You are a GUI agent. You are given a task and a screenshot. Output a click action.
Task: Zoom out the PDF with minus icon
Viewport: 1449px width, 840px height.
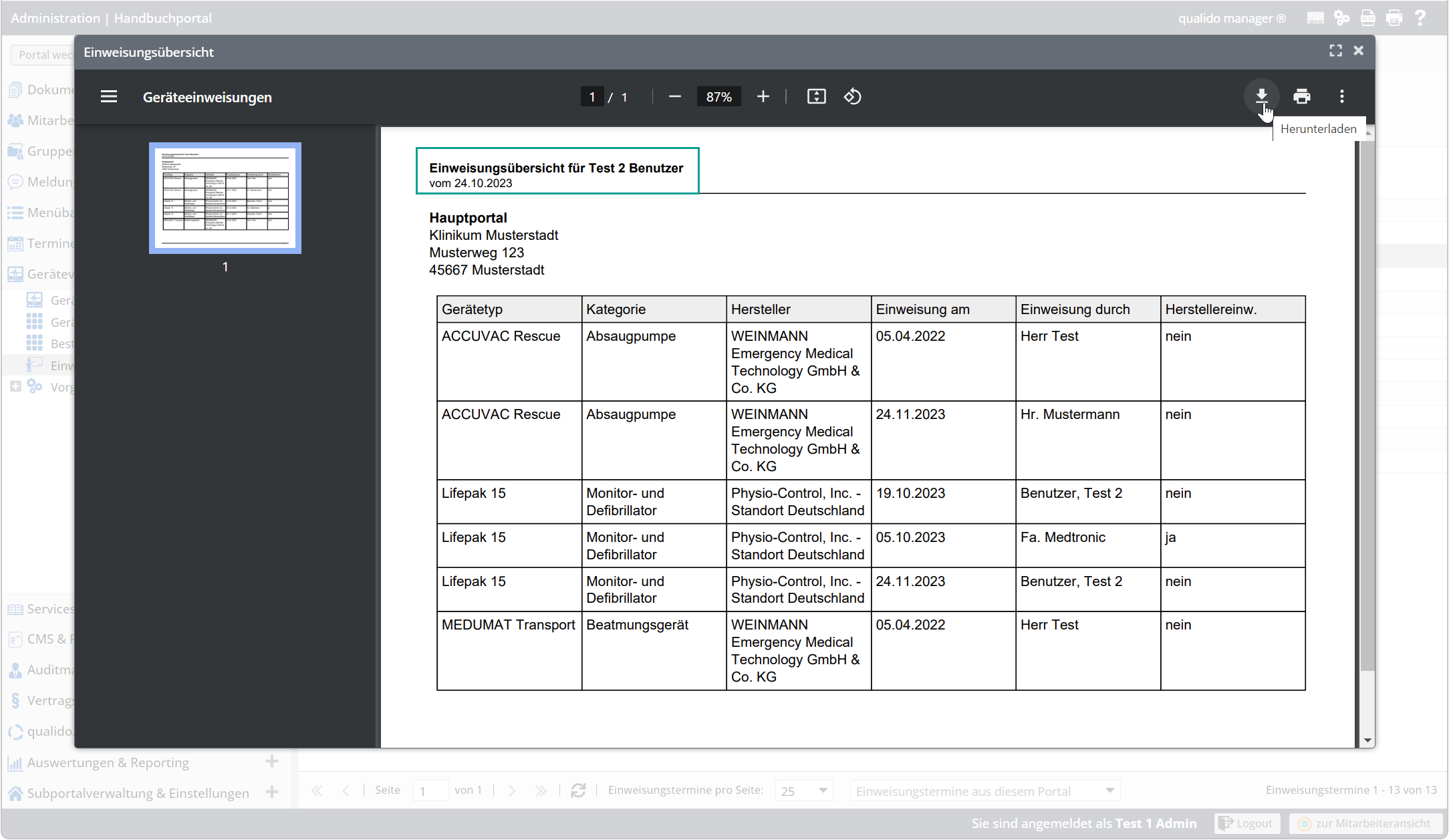coord(674,97)
